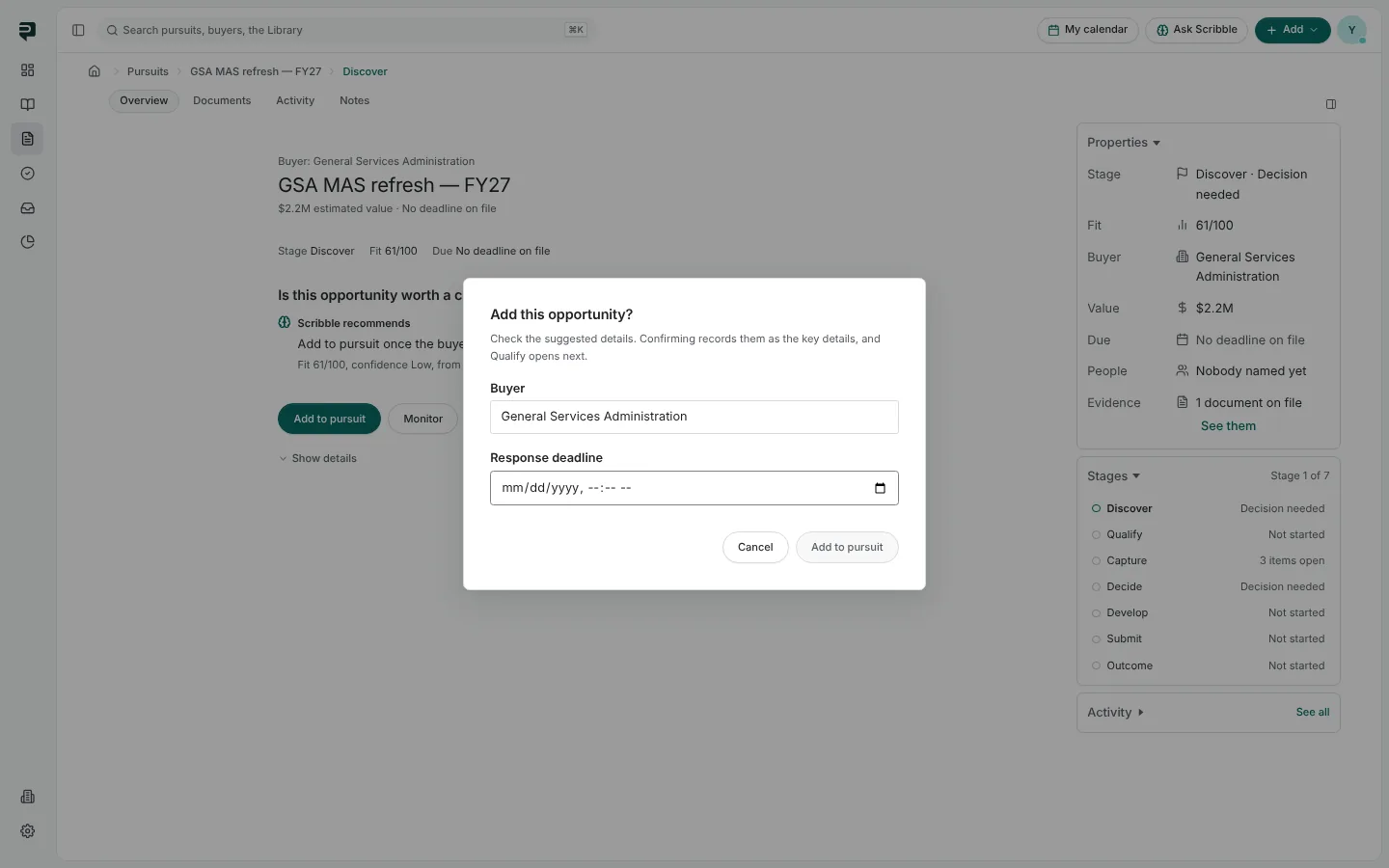
Task: Switch to the Overview tab
Action: point(144,100)
